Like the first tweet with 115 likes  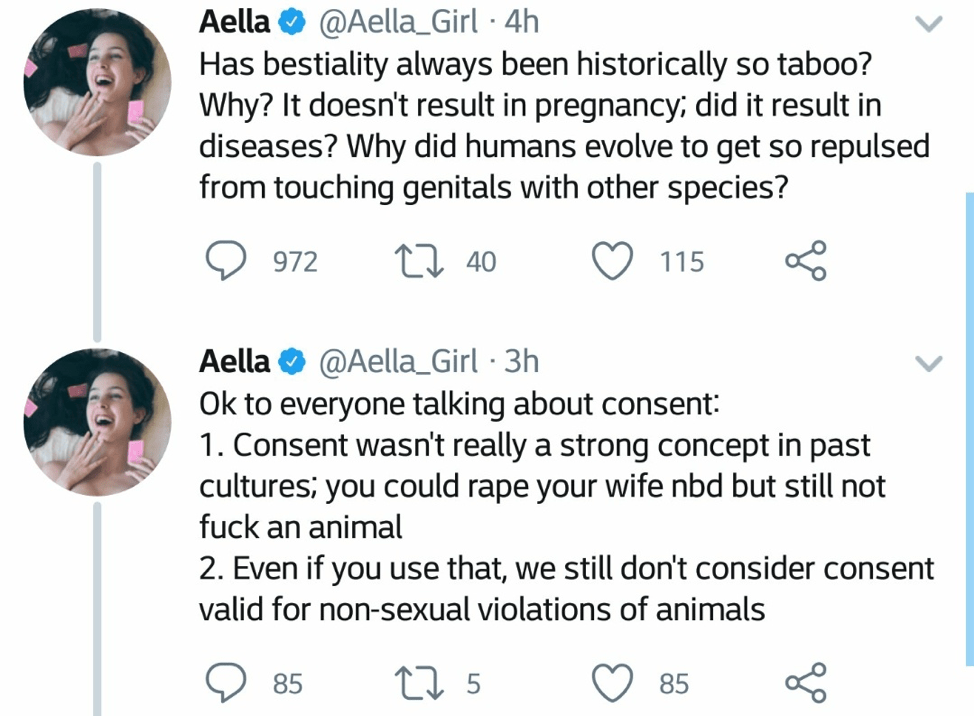point(614,262)
